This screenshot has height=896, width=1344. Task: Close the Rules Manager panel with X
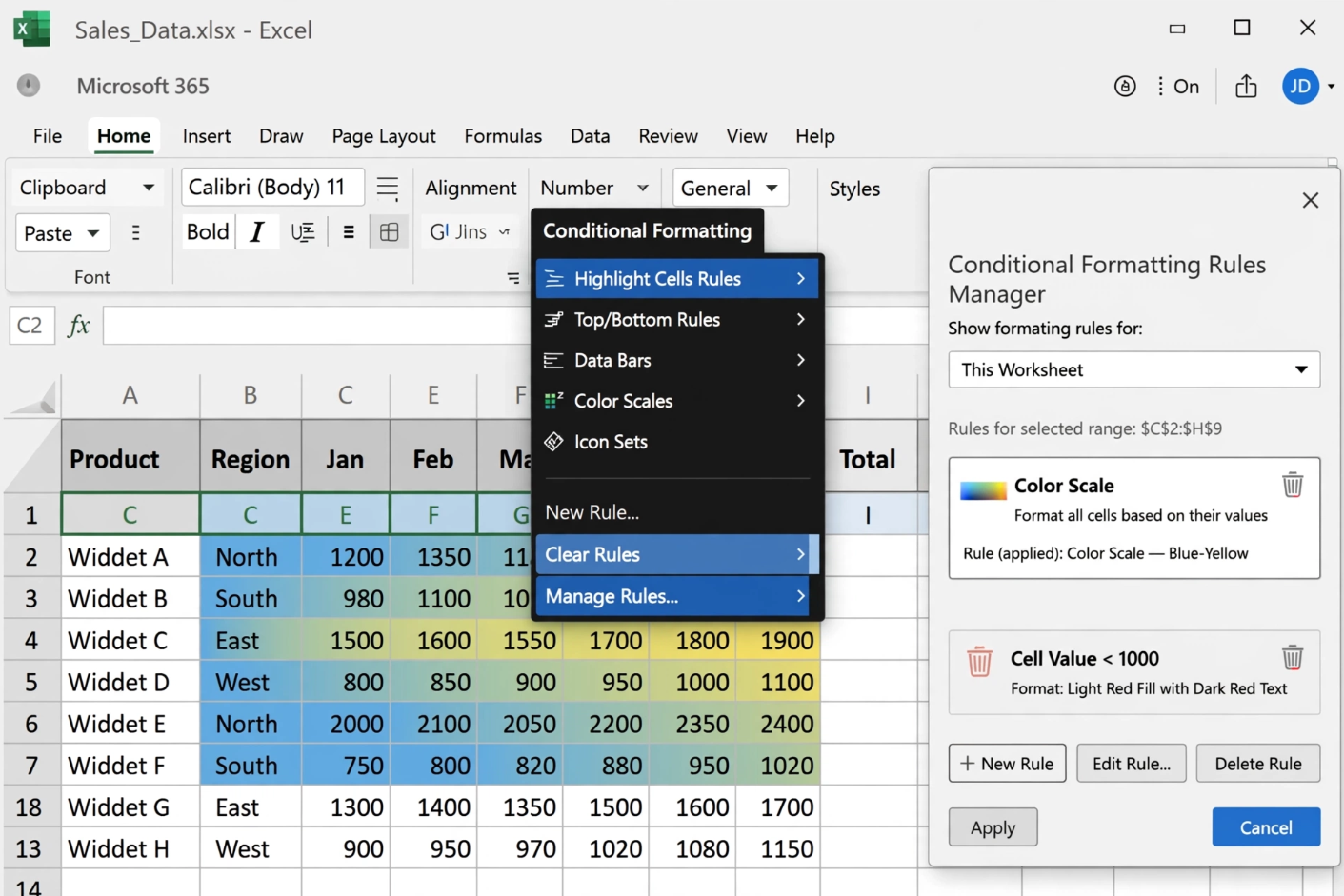click(x=1311, y=200)
